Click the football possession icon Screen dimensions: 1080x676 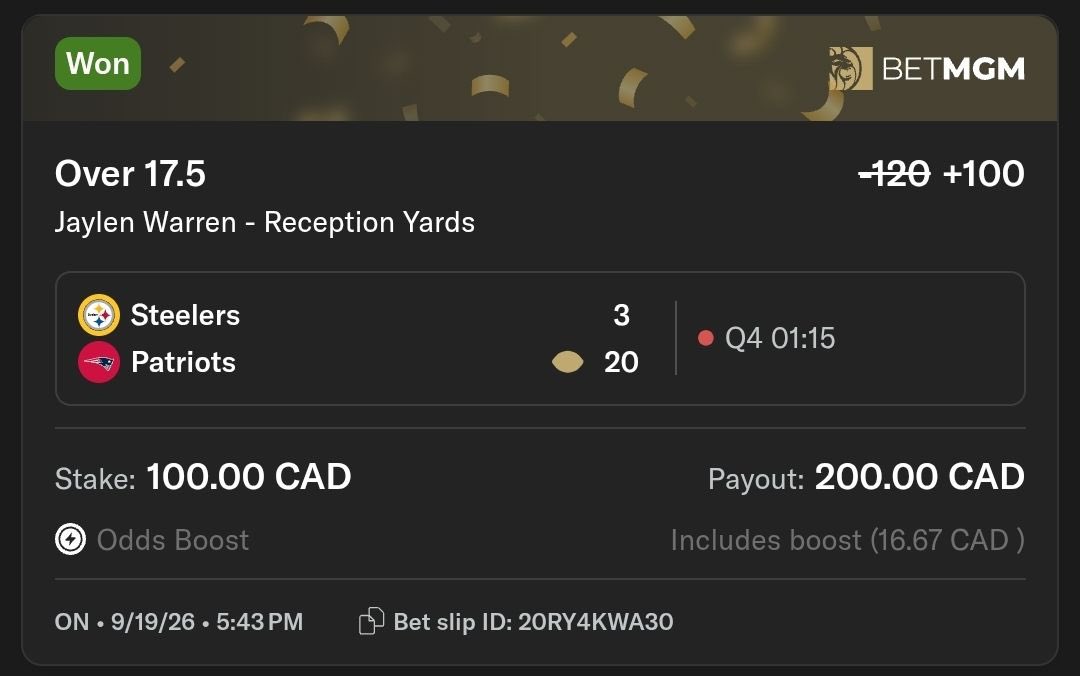coord(568,362)
